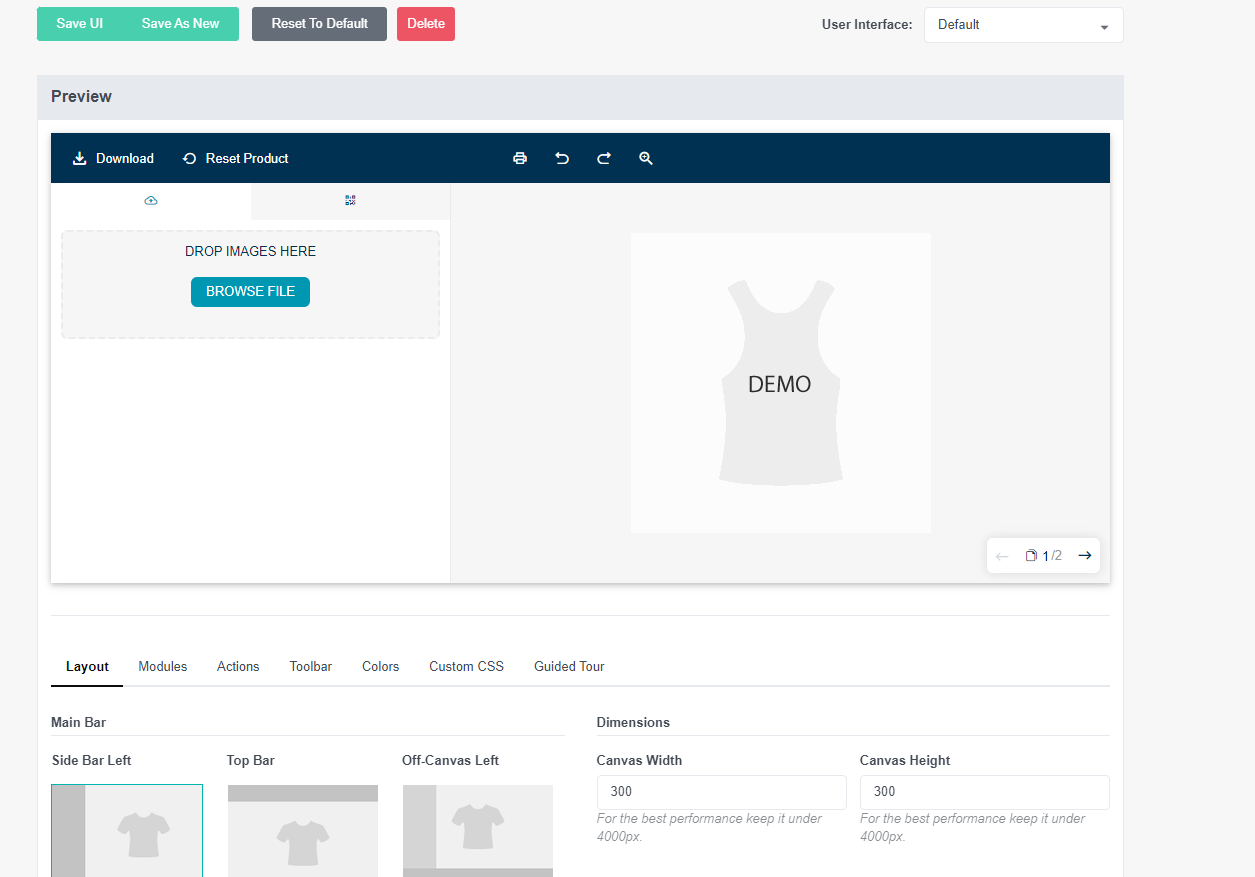Screen dimensions: 1255x877
Task: Click the page views icon beside 1/2
Action: [1031, 556]
